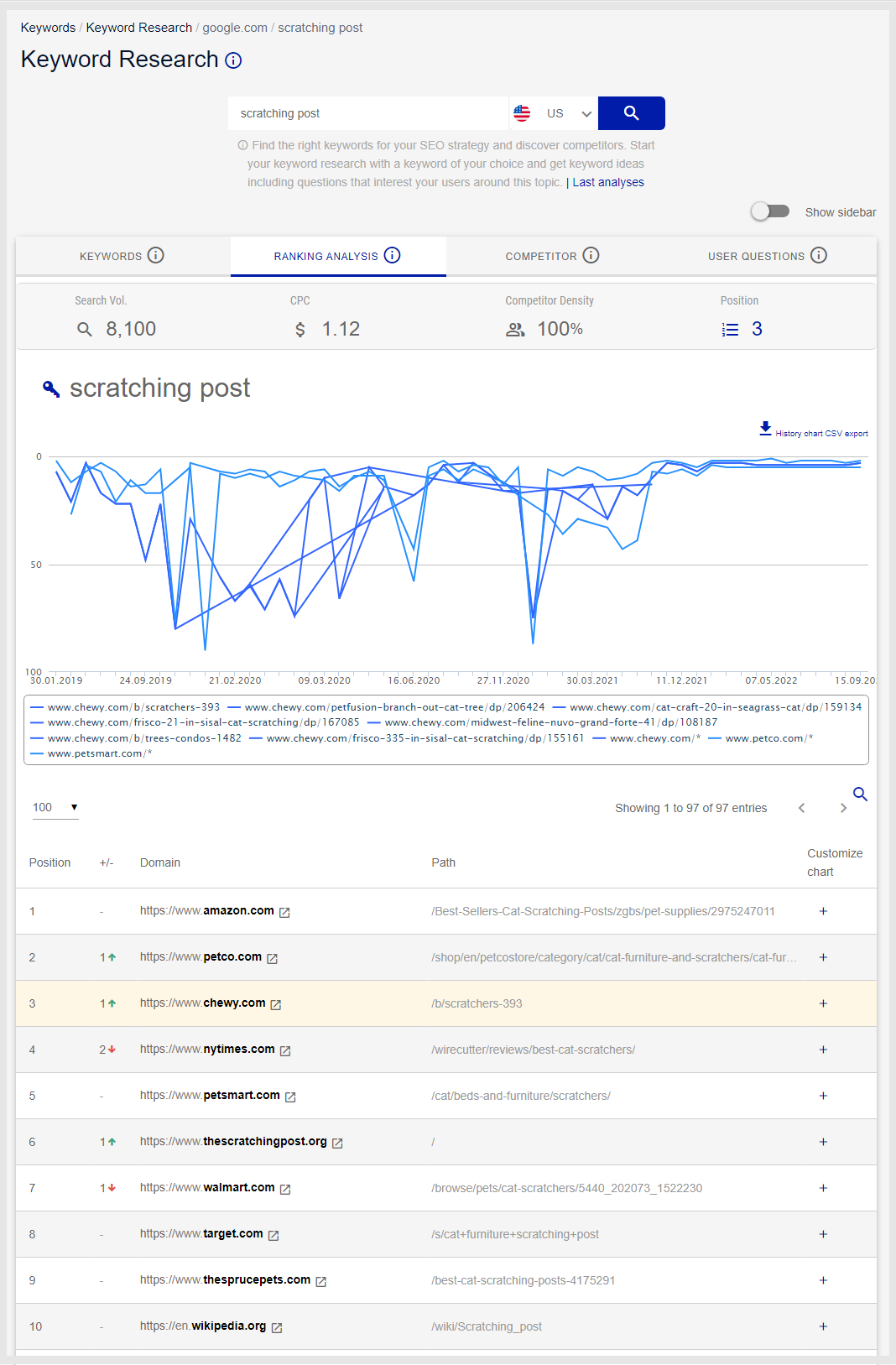Open wikipedia.org external link icon
The image size is (896, 1365).
277,1327
